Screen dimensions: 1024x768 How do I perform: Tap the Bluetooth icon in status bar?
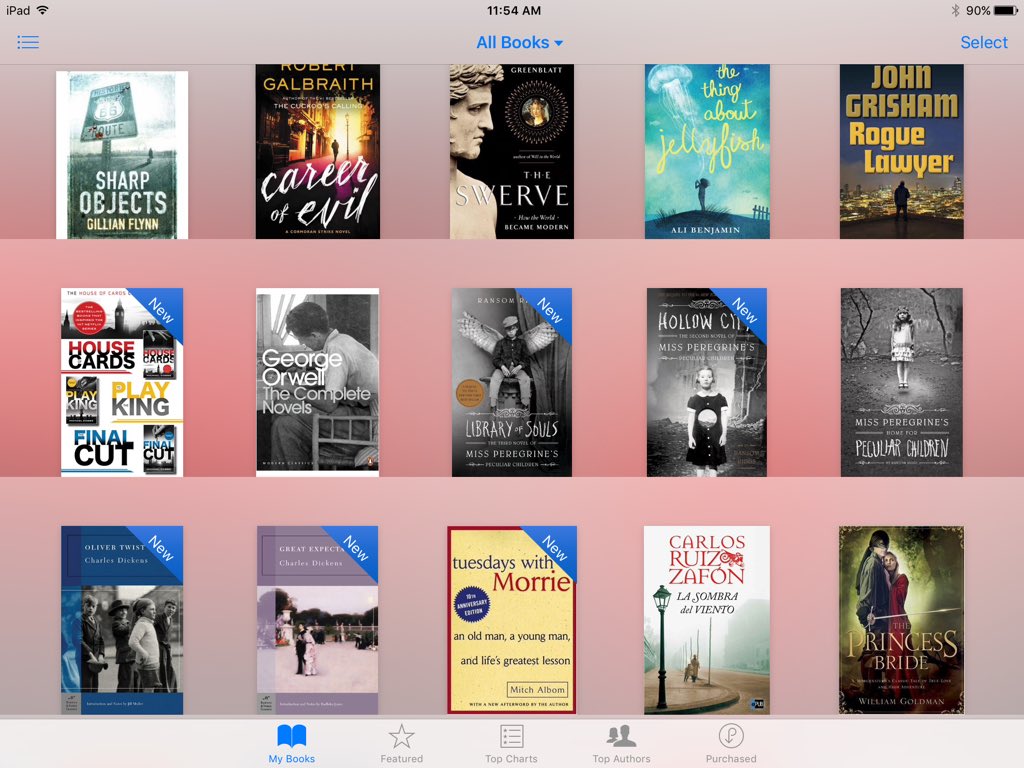coord(955,10)
